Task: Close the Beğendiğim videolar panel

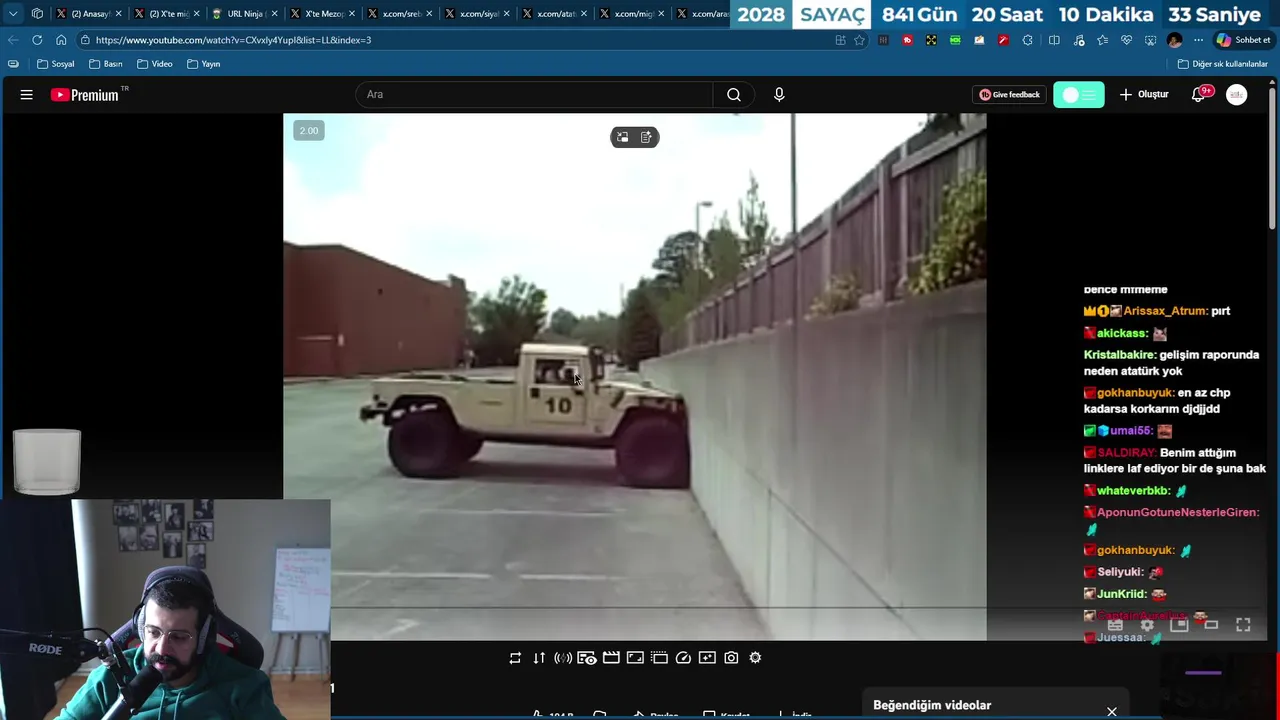Action: [1111, 712]
